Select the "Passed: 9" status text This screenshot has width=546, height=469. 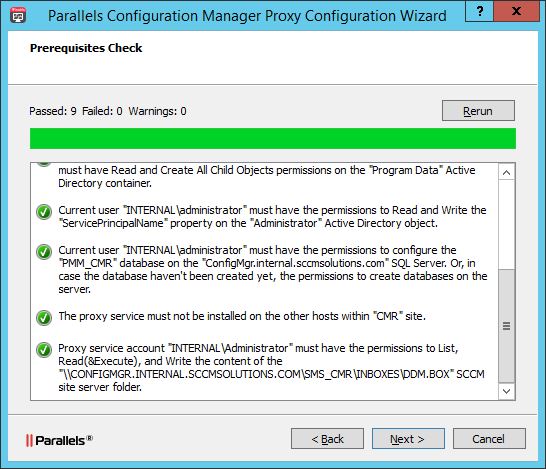click(x=53, y=111)
